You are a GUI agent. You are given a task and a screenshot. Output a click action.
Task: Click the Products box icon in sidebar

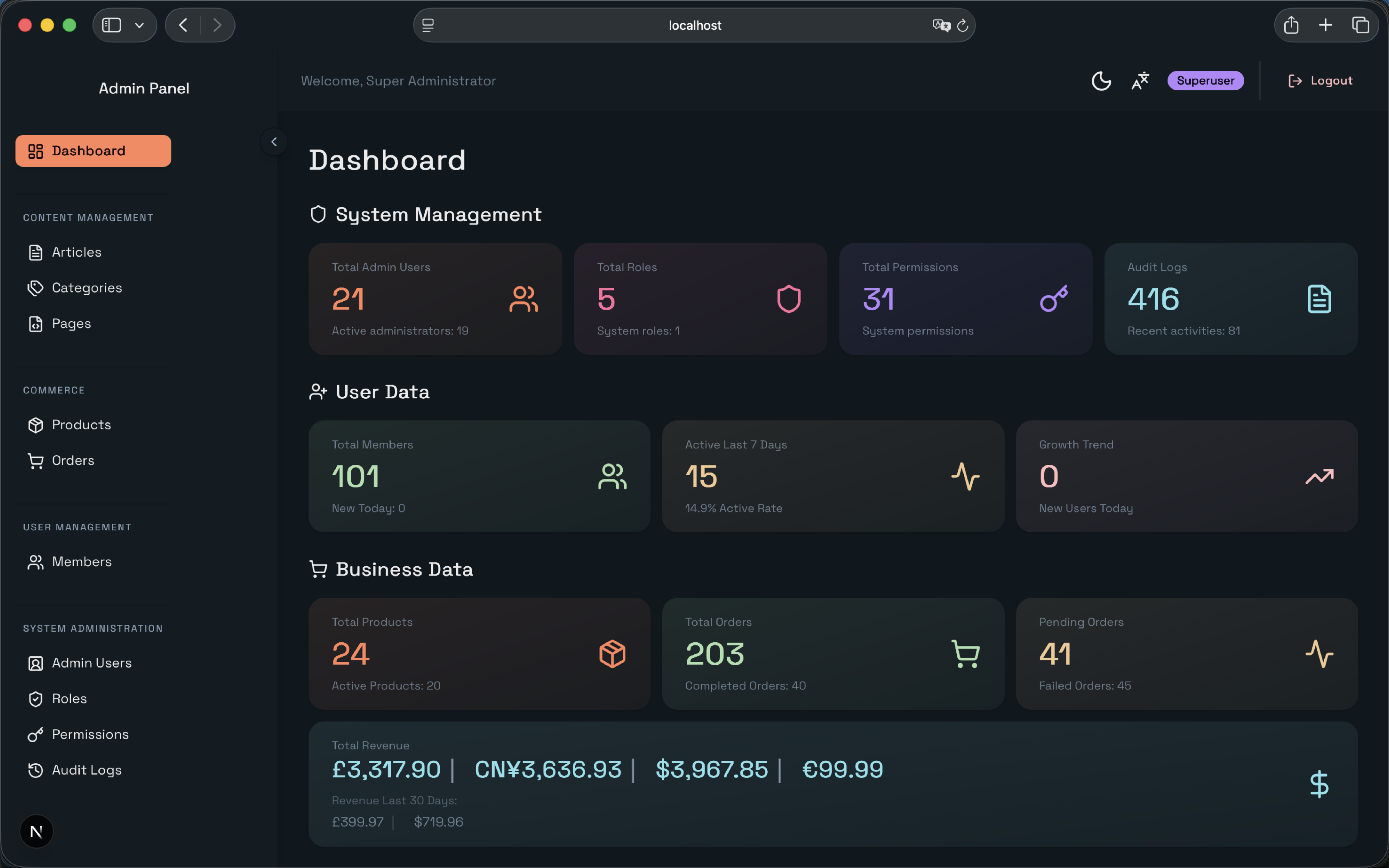[x=36, y=425]
